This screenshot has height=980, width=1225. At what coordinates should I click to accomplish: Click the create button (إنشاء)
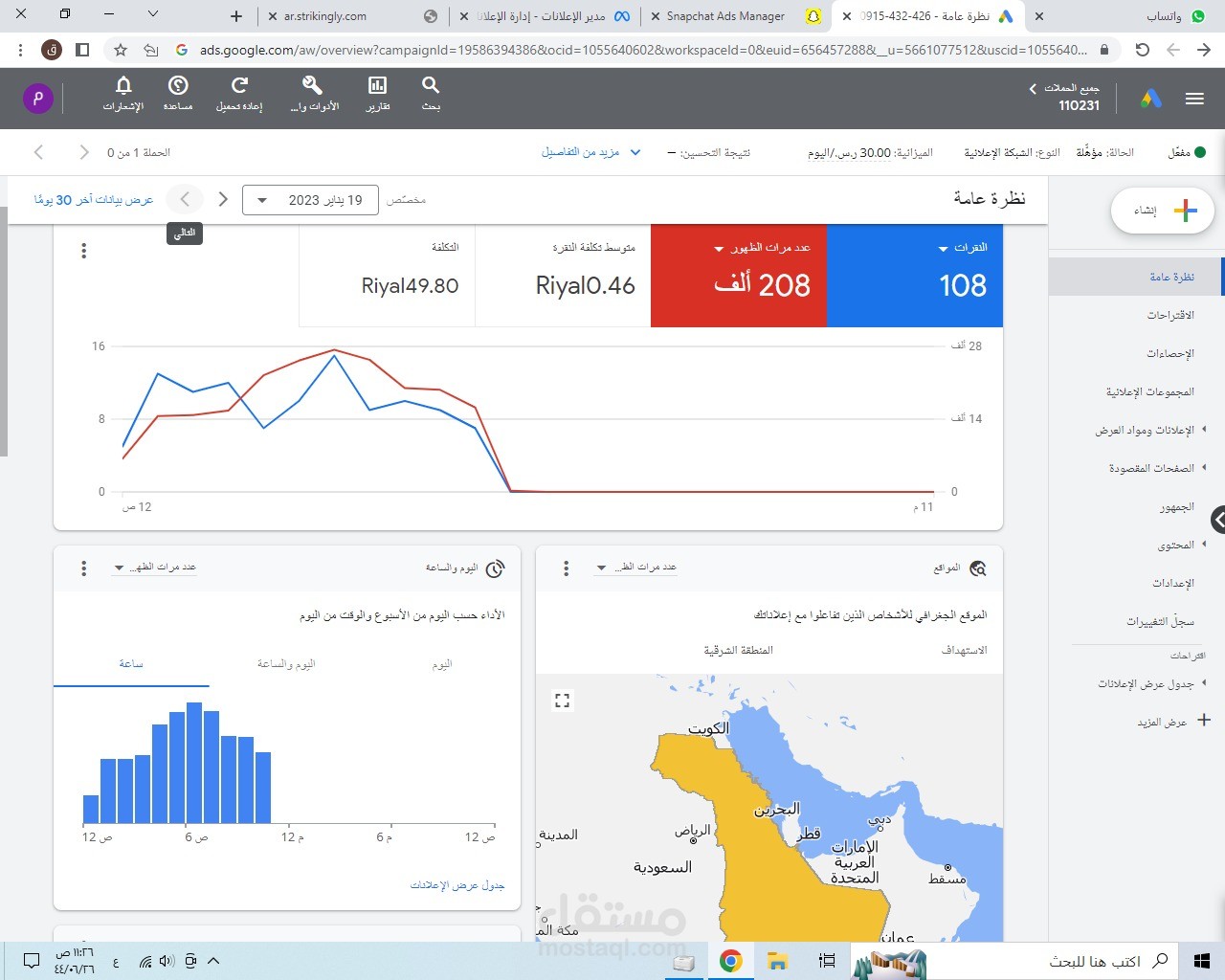[x=1163, y=211]
